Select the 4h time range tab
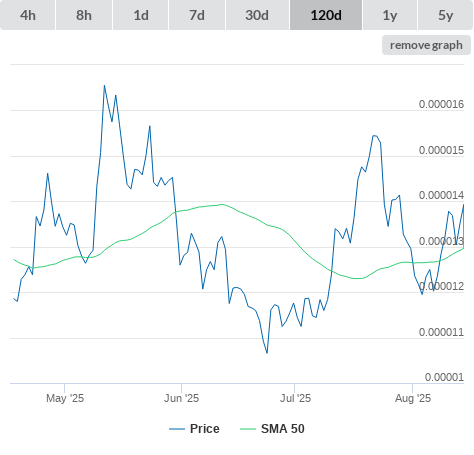The image size is (474, 455). tap(28, 15)
